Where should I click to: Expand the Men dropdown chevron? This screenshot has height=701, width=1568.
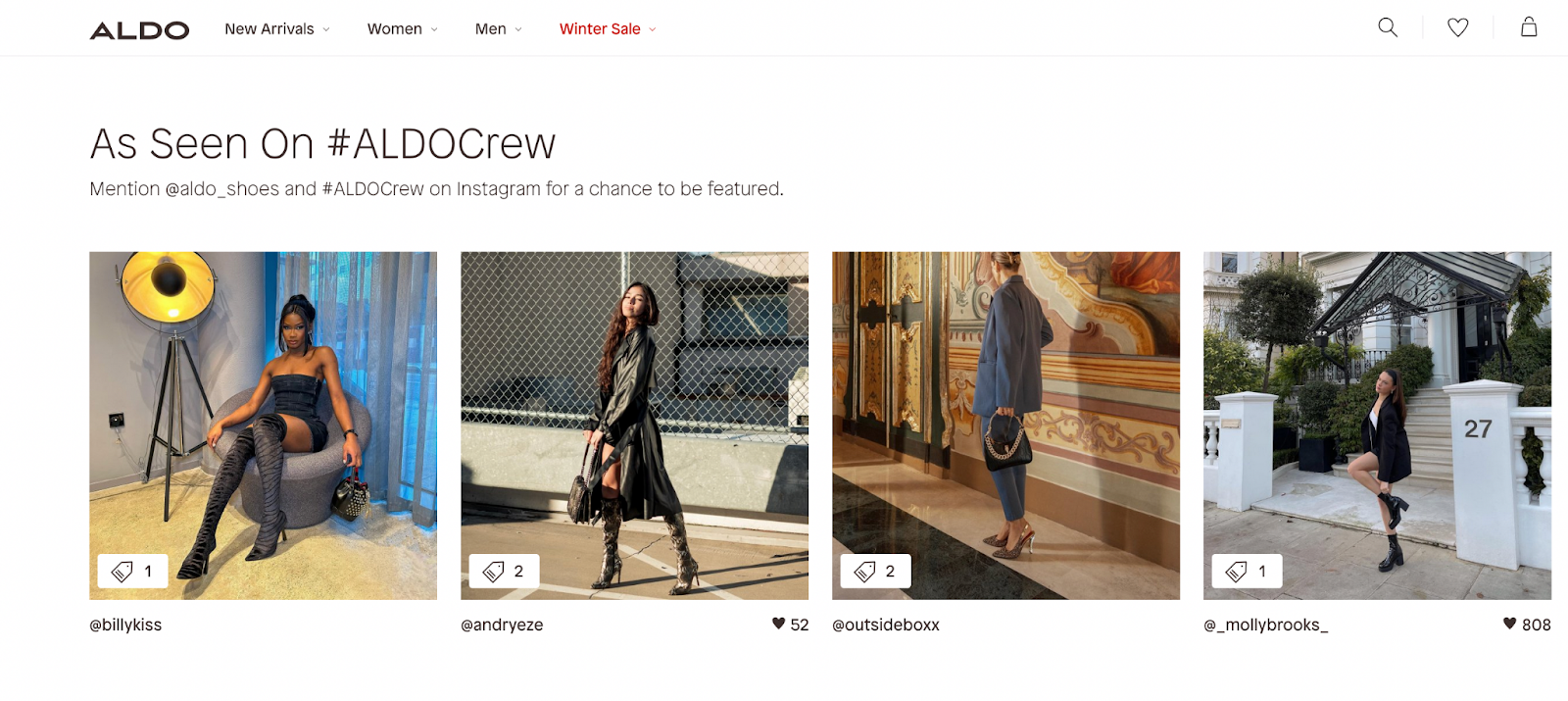tap(518, 29)
